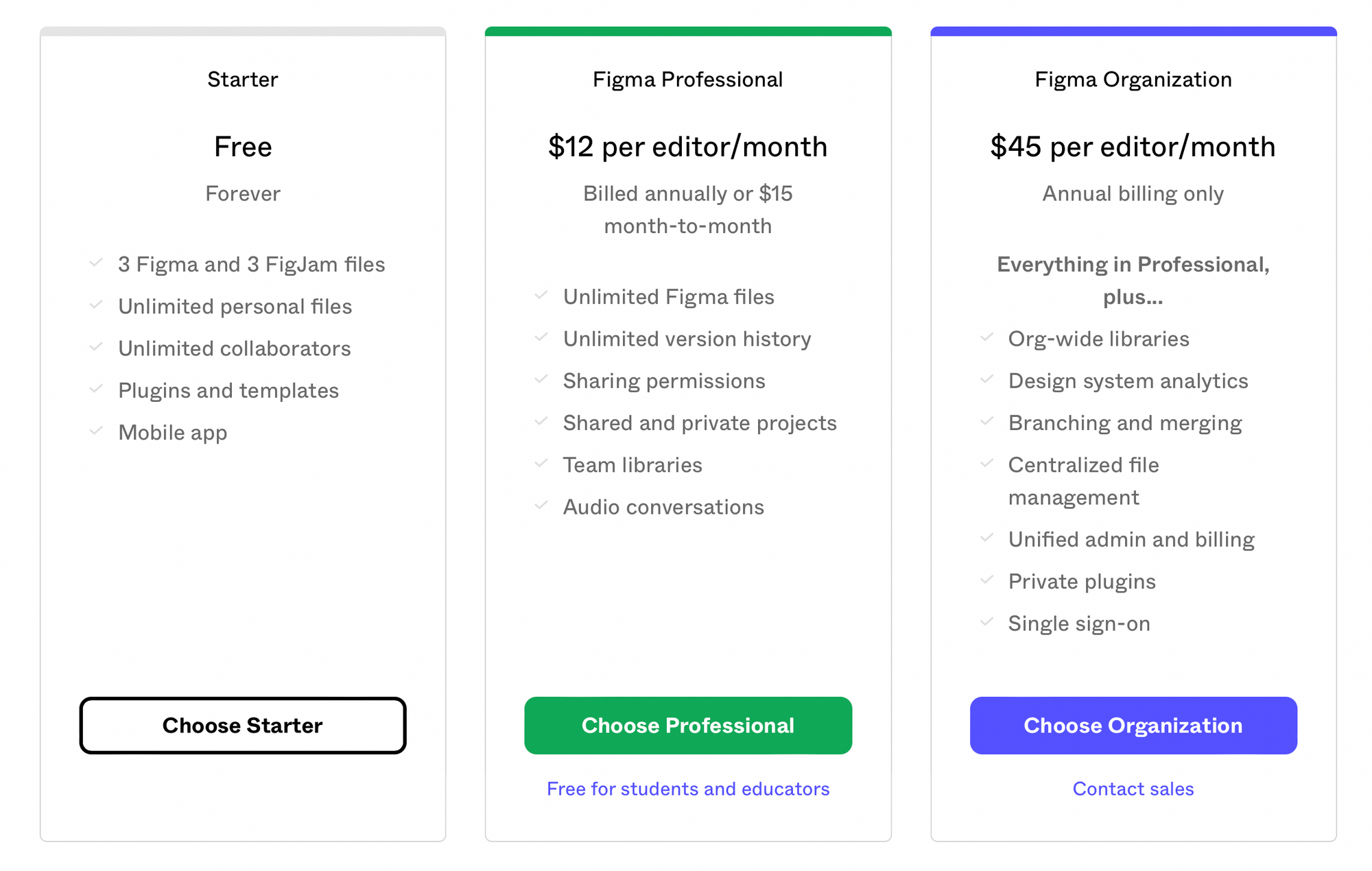Screen dimensions: 1372x871
Task: Follow the Contact sales link
Action: click(x=1133, y=789)
